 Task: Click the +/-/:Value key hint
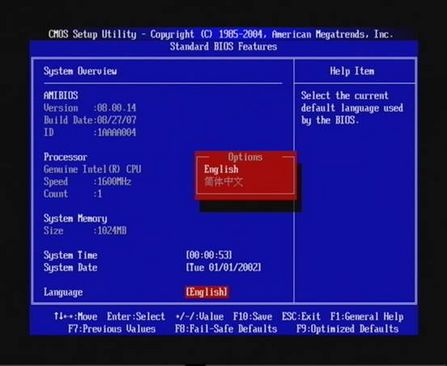[x=200, y=317]
